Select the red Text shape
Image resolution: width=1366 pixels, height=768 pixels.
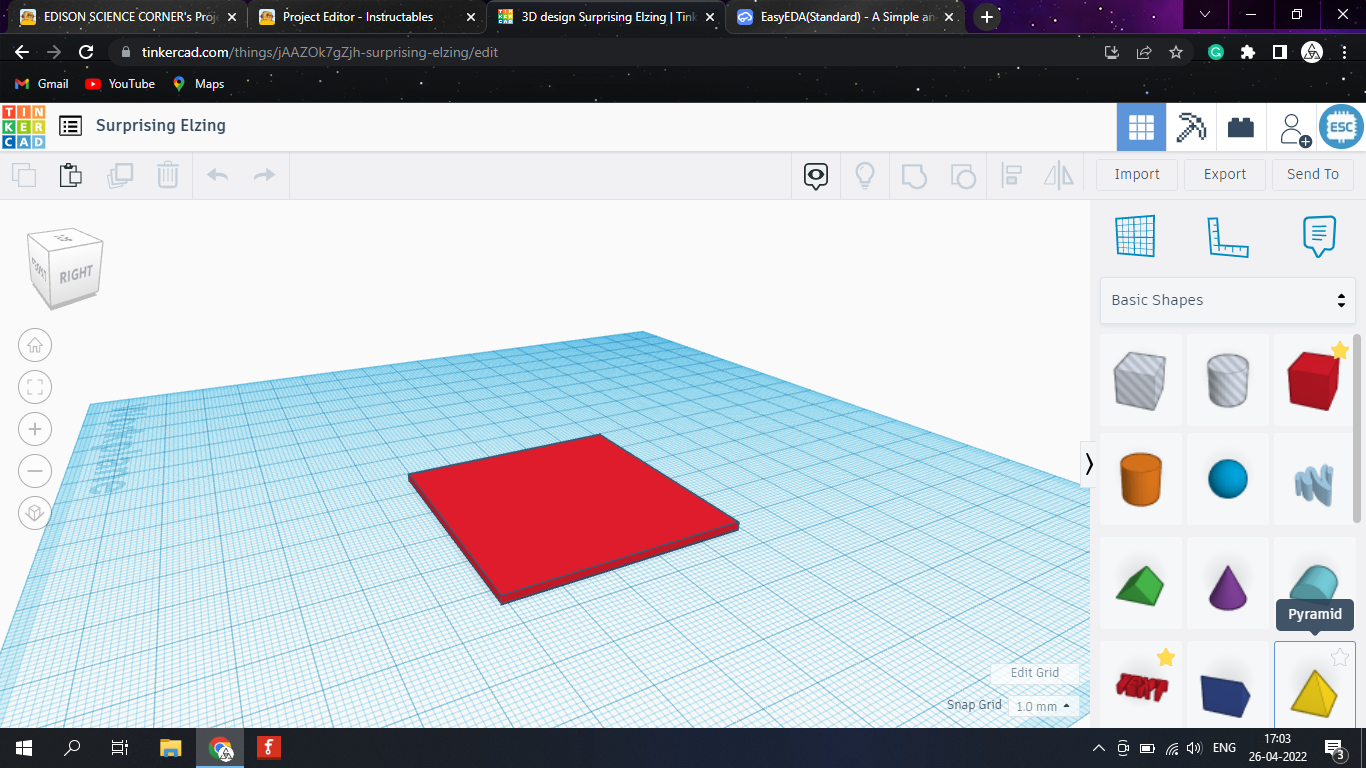pos(1141,686)
